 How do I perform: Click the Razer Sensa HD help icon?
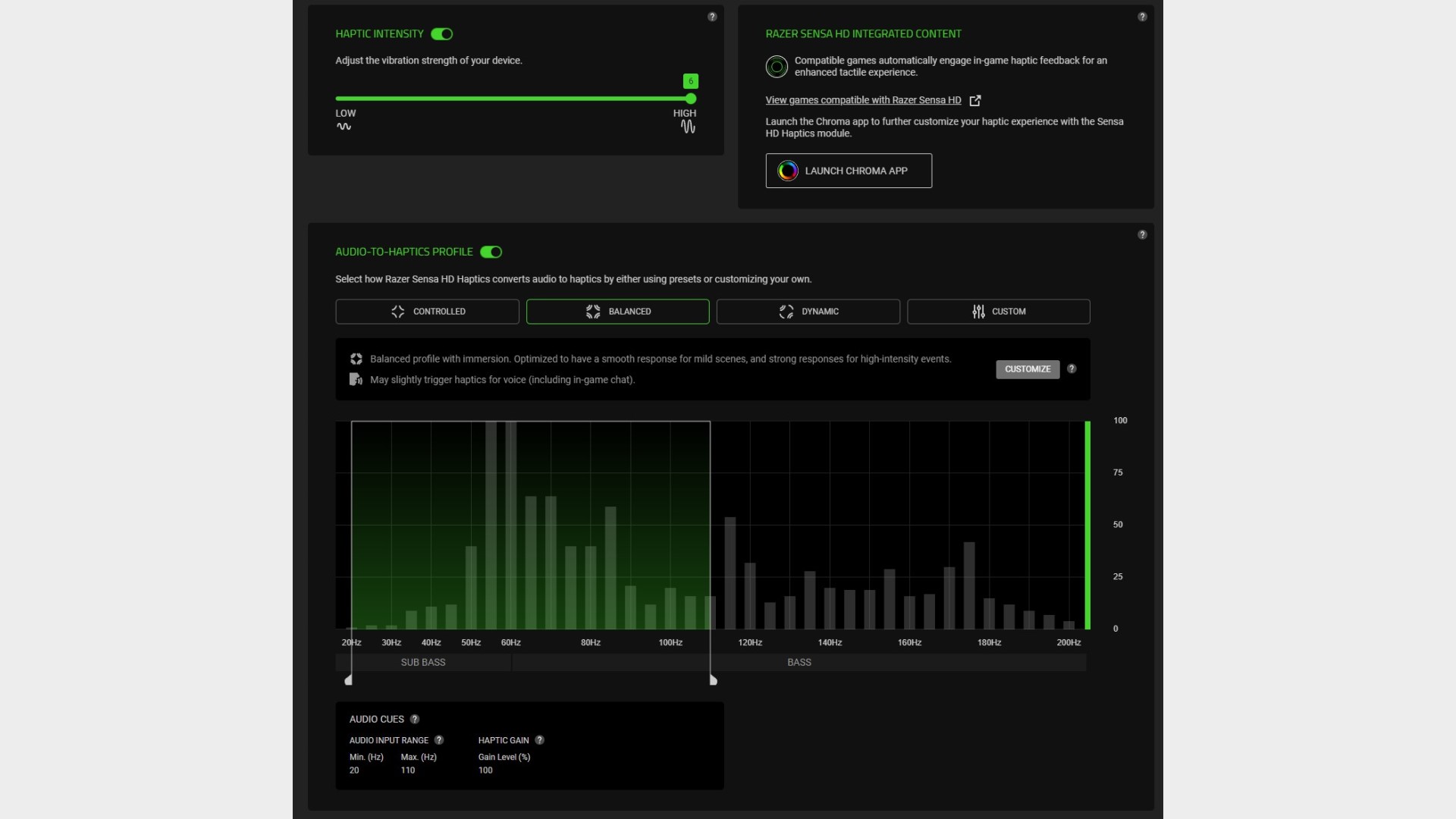click(1142, 16)
